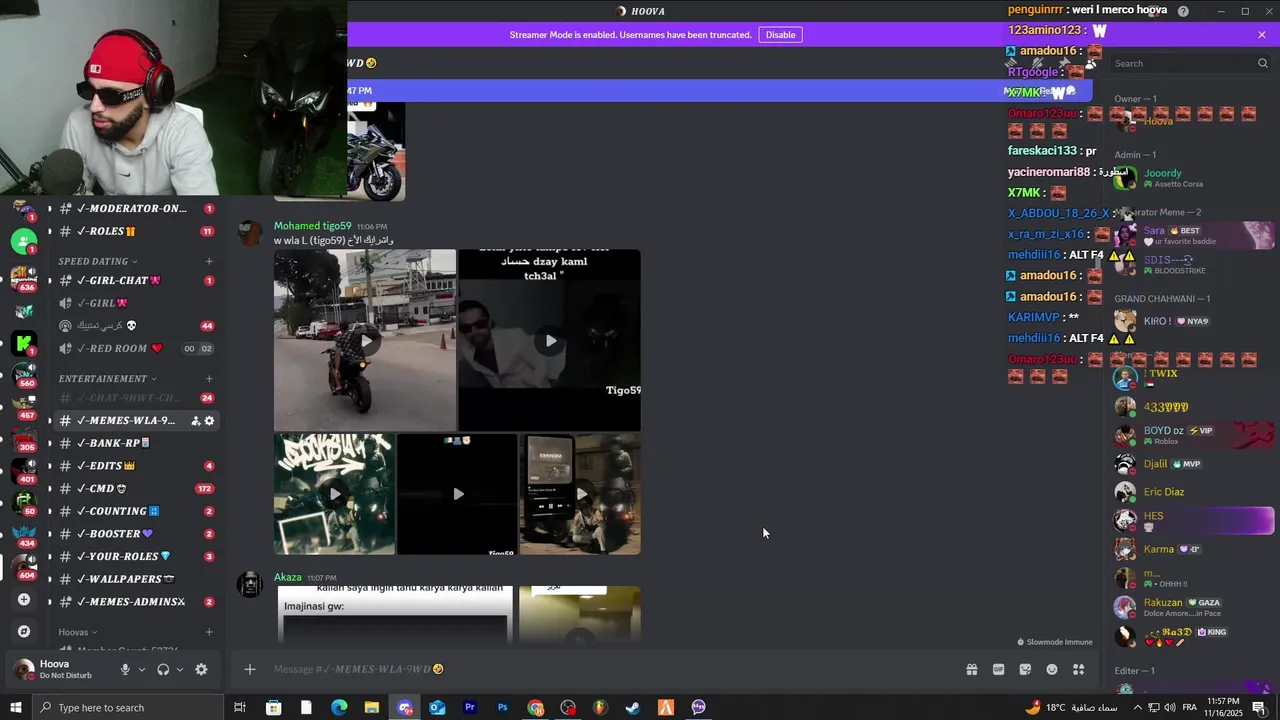The width and height of the screenshot is (1280, 720).
Task: Disable Streamer Mode via the Disable button
Action: click(780, 34)
